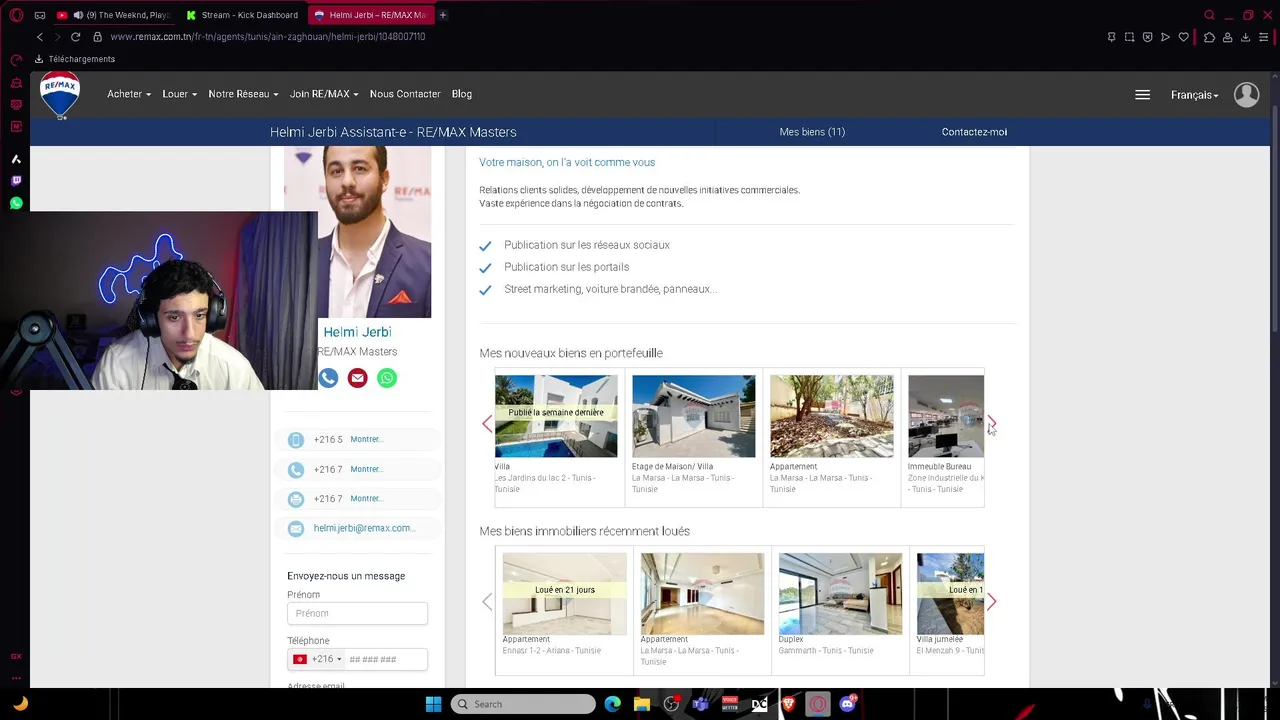Reveal the fax number Montrer link
The height and width of the screenshot is (720, 1280).
pyautogui.click(x=366, y=498)
